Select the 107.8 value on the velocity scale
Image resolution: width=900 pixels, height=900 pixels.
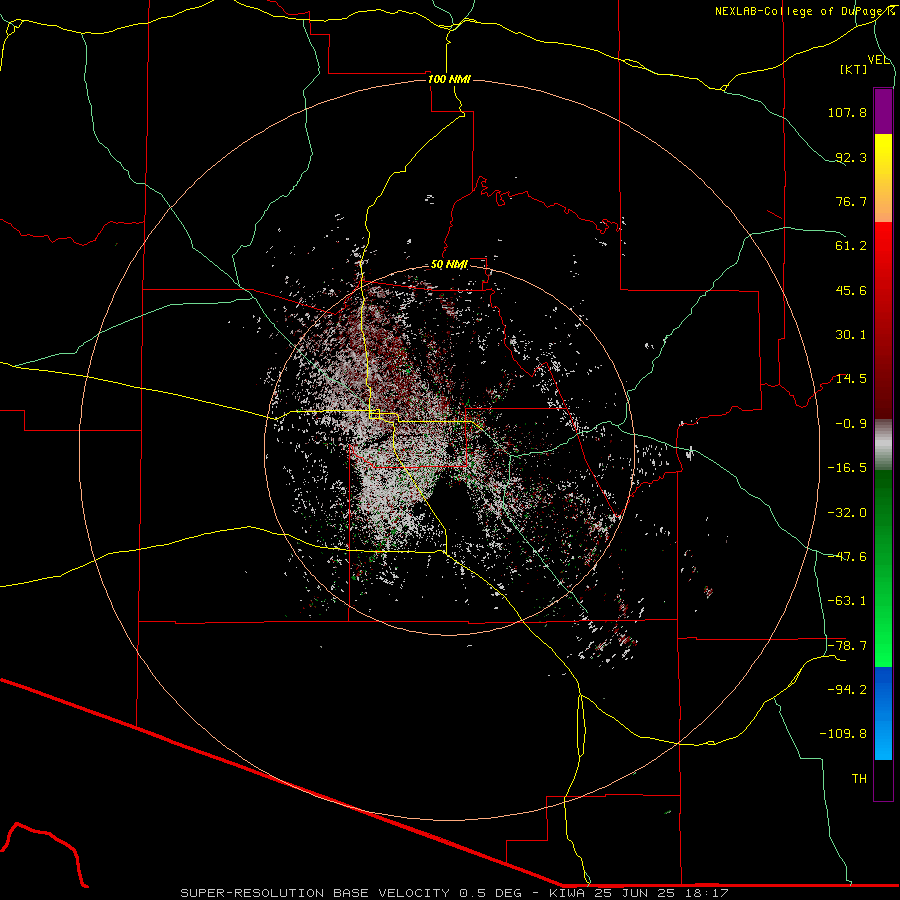[x=847, y=112]
